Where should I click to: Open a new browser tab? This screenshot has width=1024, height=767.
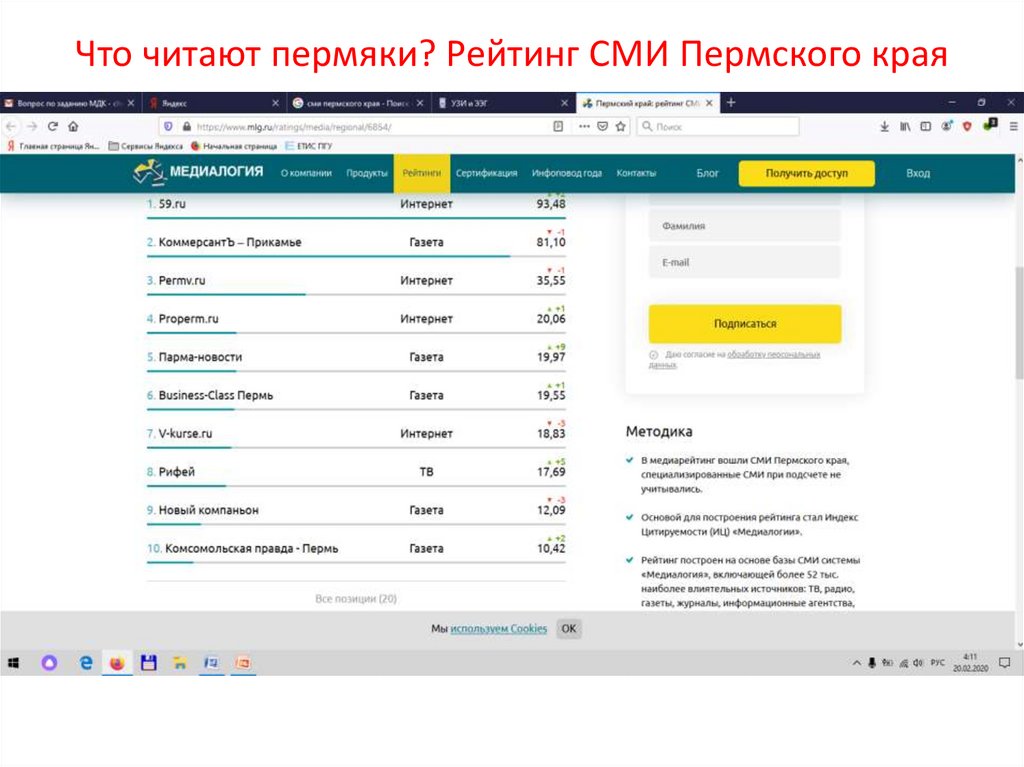tap(731, 103)
